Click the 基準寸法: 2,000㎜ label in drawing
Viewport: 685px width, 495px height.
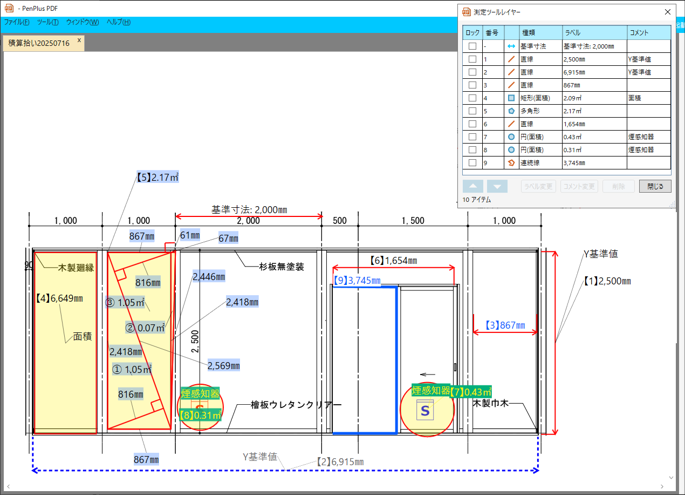tap(249, 210)
